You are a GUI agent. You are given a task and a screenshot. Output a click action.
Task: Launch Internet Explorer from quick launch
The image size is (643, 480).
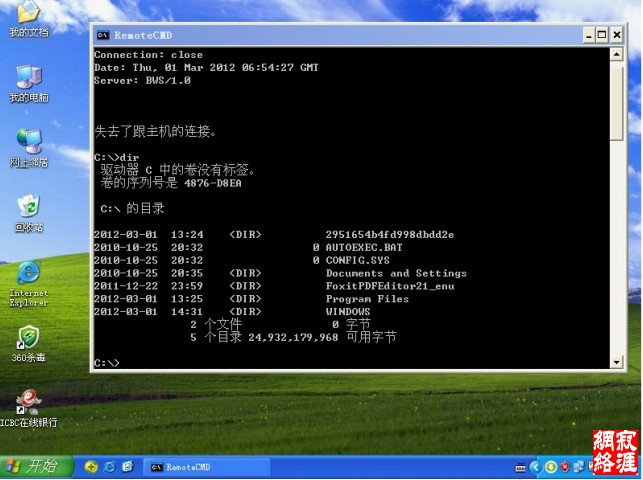(109, 466)
